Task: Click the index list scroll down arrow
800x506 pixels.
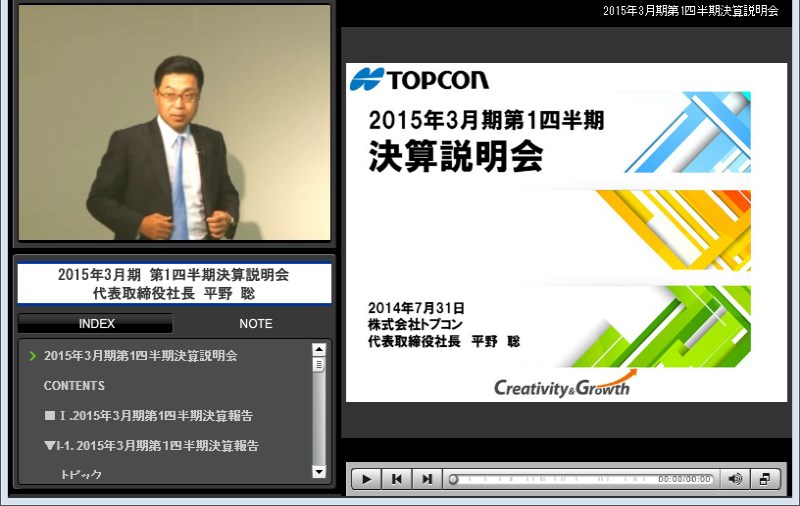Action: coord(319,471)
